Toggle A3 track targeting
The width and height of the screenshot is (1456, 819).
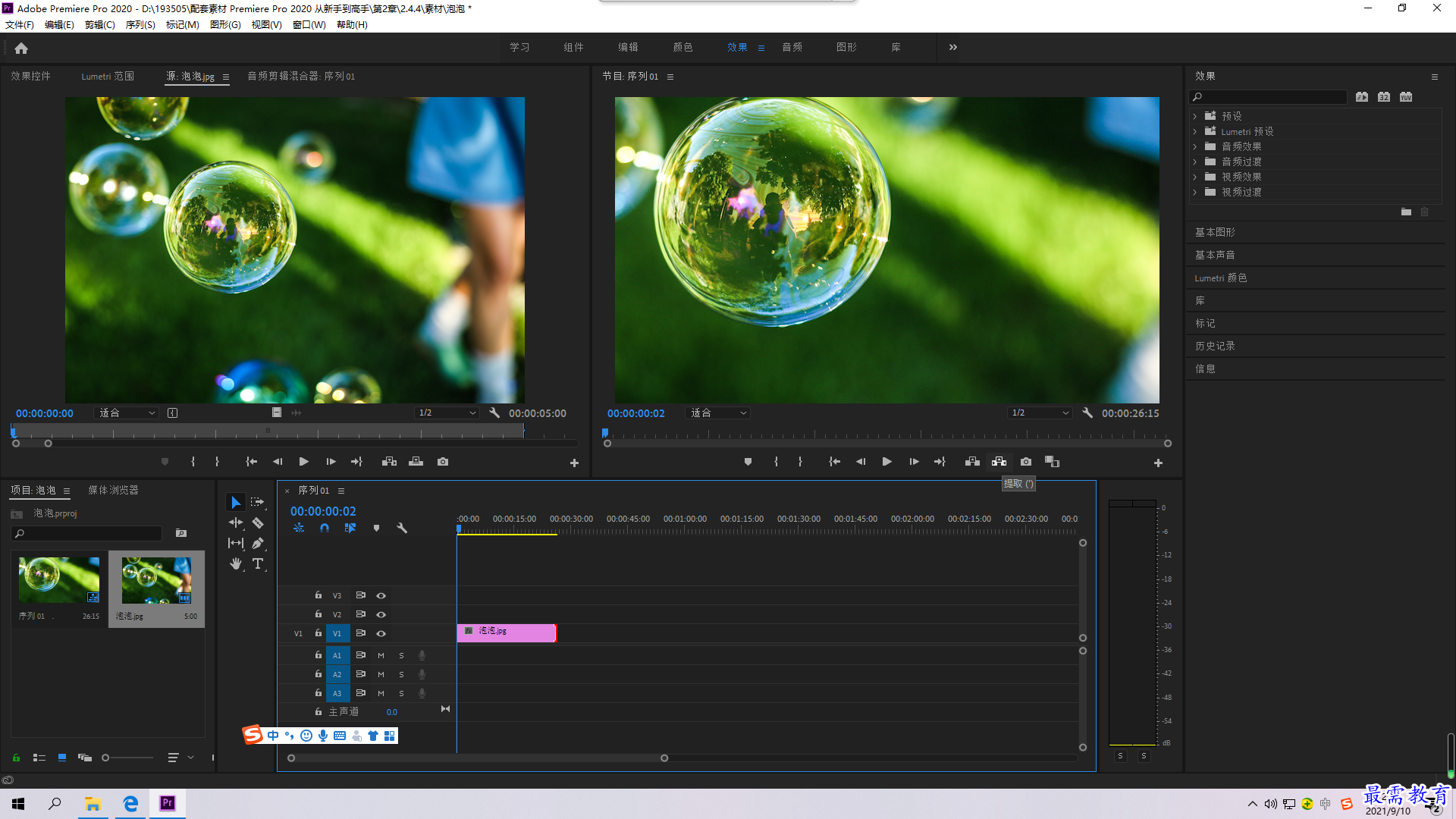[x=337, y=693]
